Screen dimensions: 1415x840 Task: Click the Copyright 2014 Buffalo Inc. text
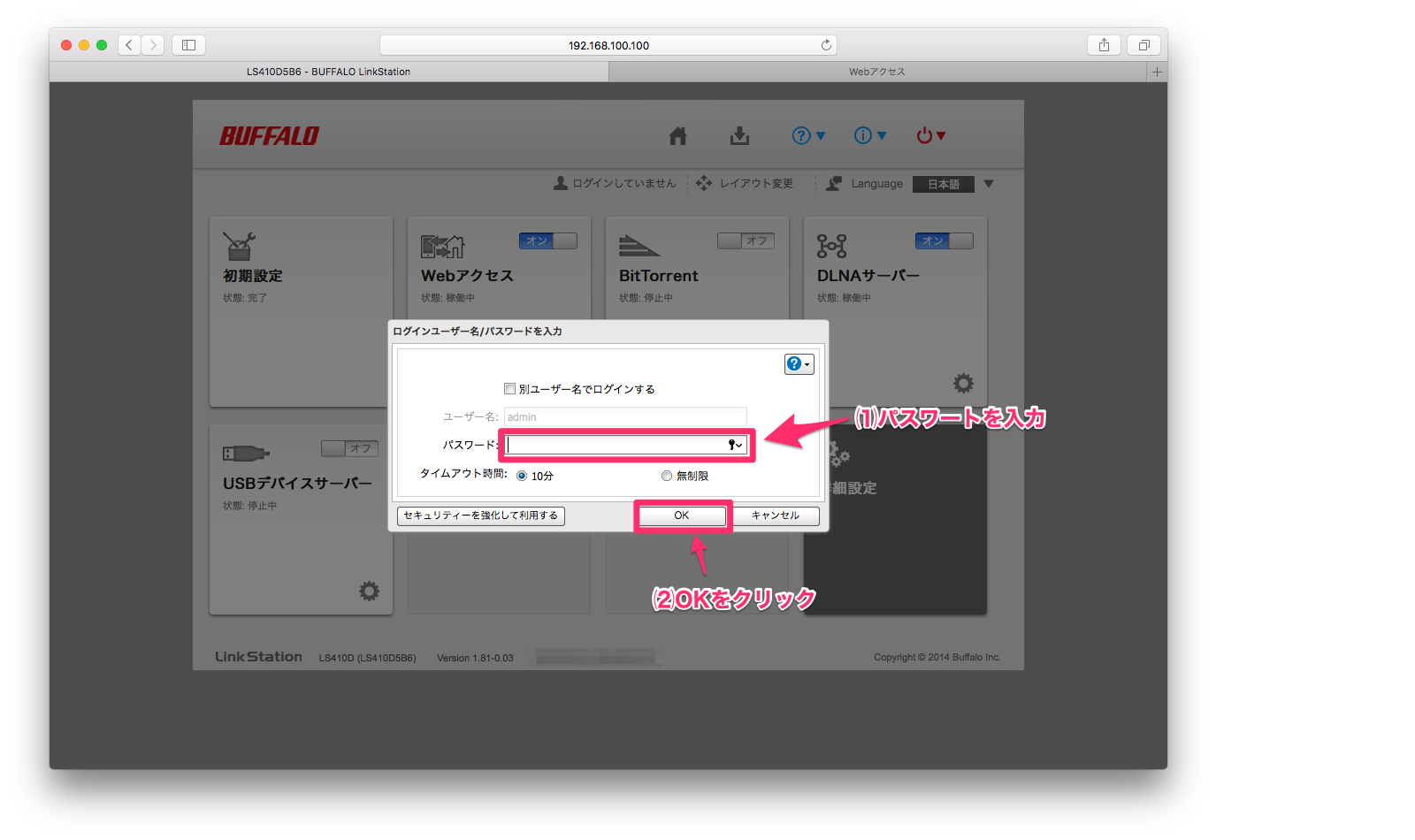(937, 657)
